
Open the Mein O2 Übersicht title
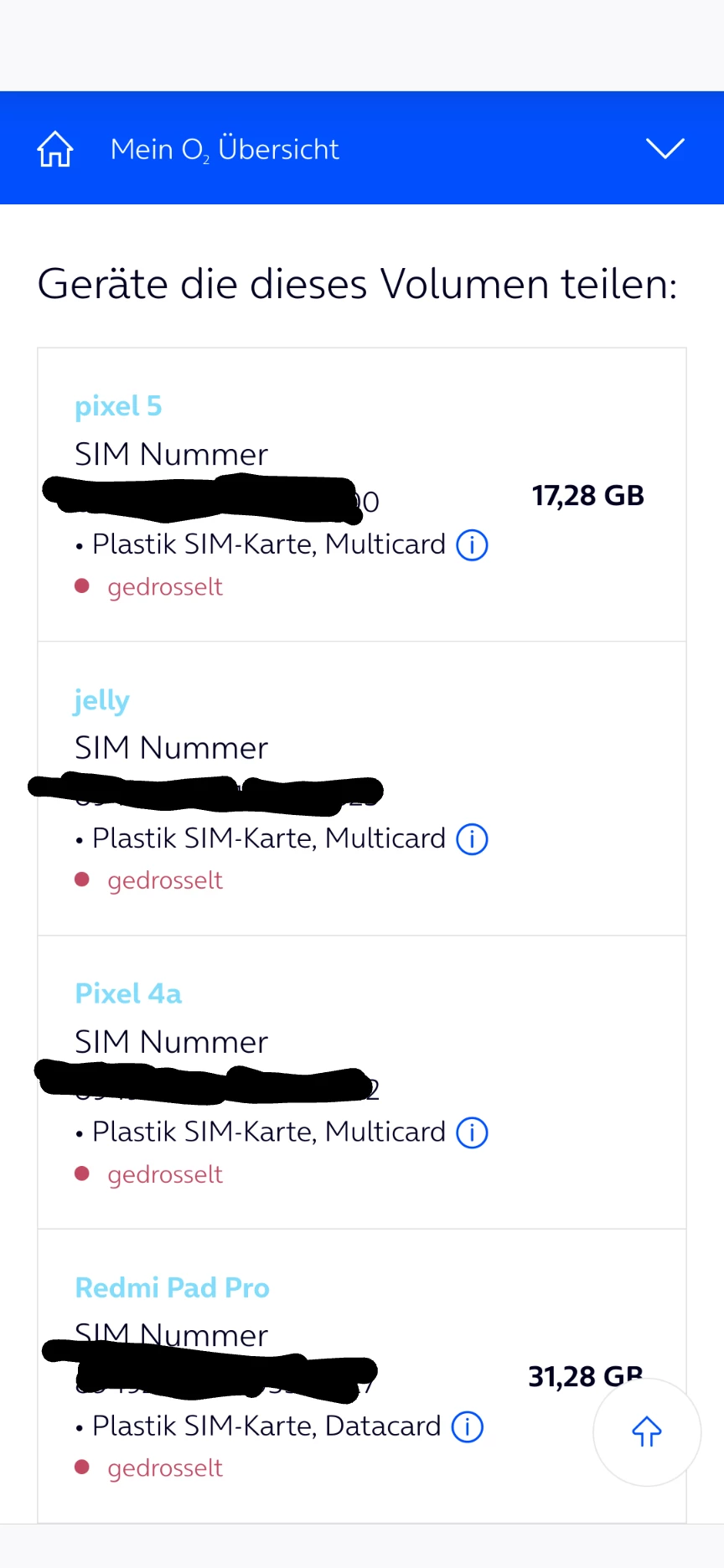225,149
